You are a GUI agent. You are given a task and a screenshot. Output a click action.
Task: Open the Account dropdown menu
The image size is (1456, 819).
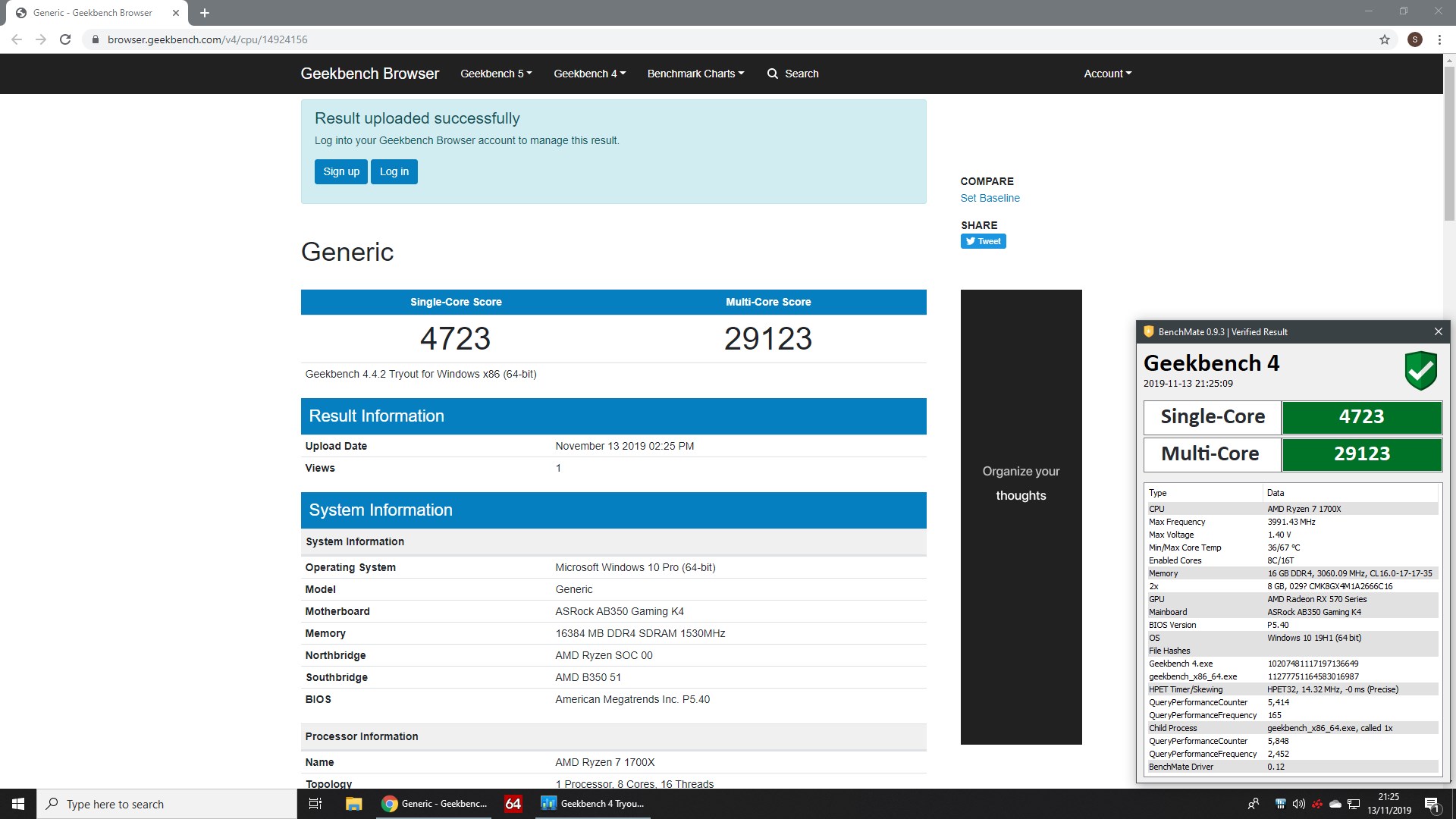[1107, 74]
